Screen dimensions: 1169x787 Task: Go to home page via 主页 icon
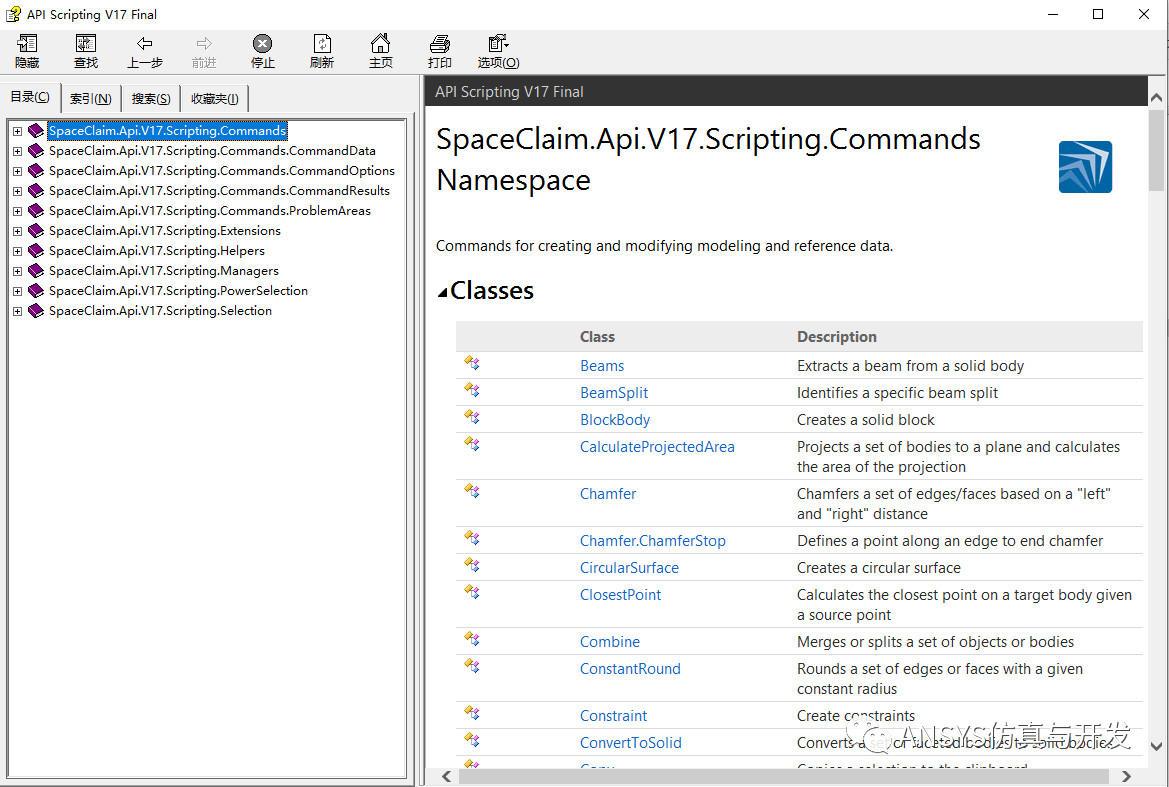tap(380, 42)
